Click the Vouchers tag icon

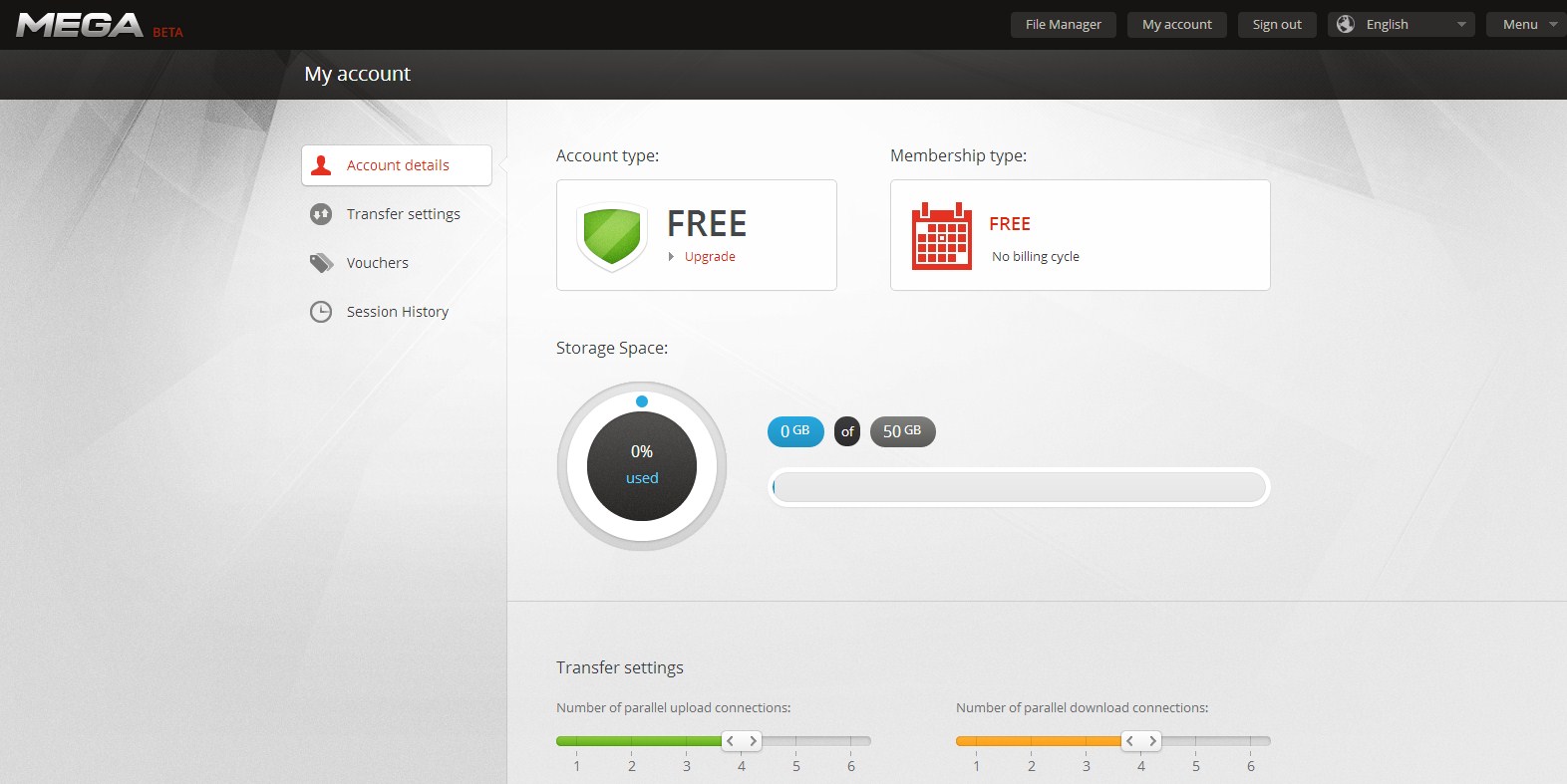tap(321, 263)
